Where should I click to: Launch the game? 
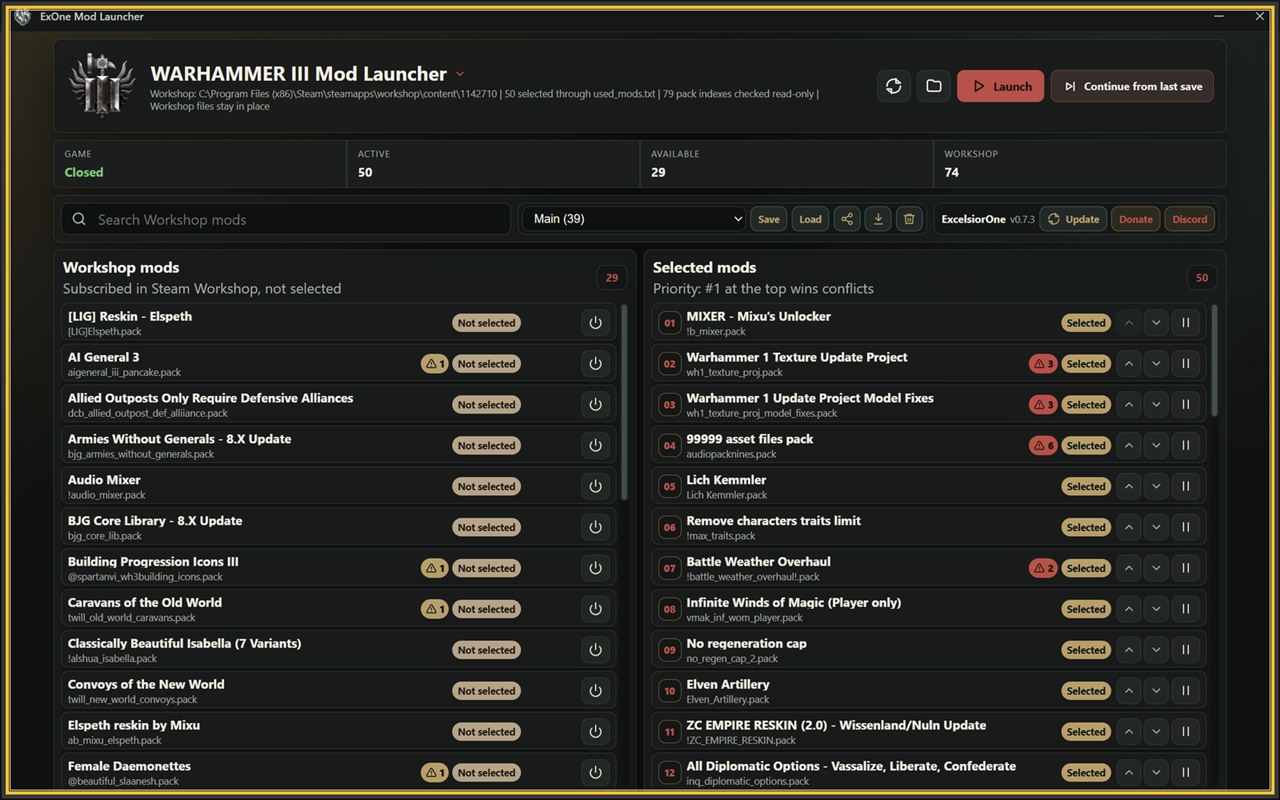[1001, 86]
